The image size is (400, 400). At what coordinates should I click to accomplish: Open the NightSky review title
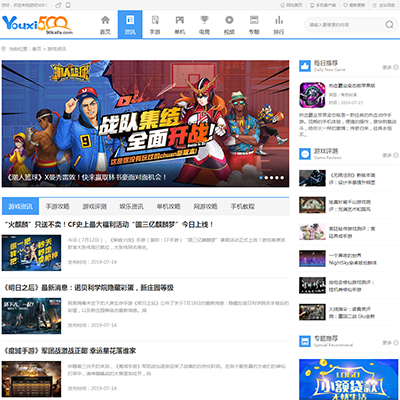(353, 259)
